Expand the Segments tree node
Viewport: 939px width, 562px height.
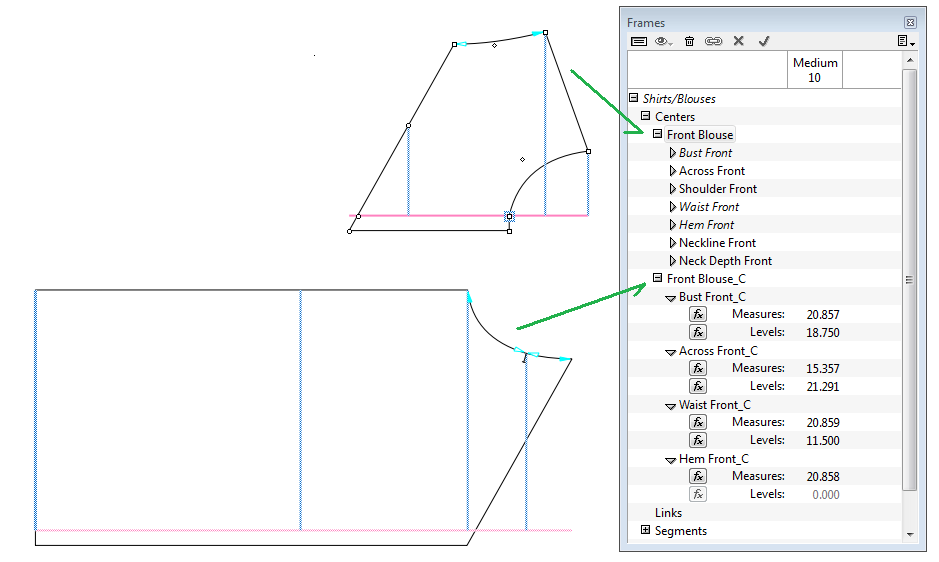pos(646,531)
